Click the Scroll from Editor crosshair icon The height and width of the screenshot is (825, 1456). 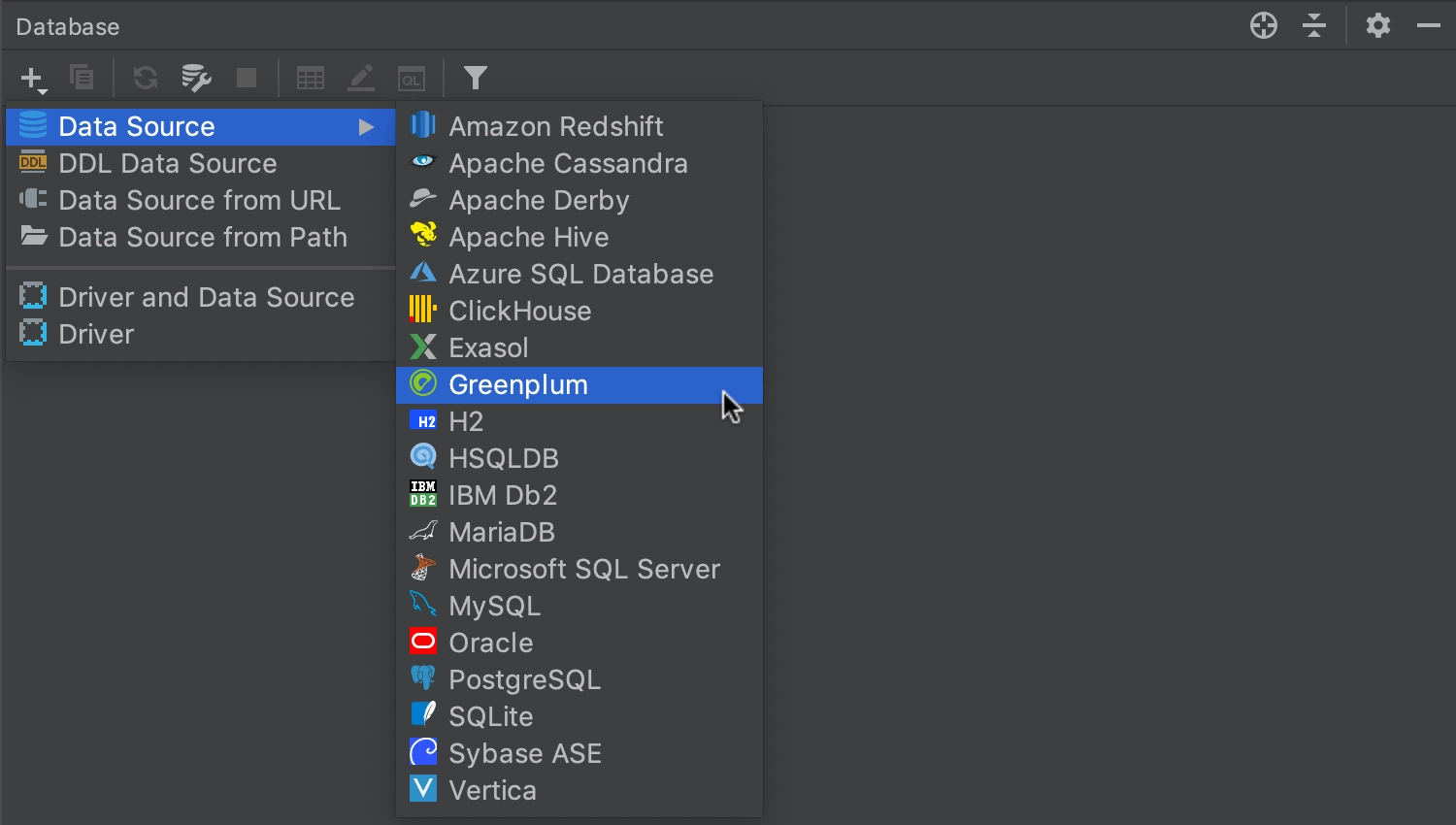tap(1264, 25)
